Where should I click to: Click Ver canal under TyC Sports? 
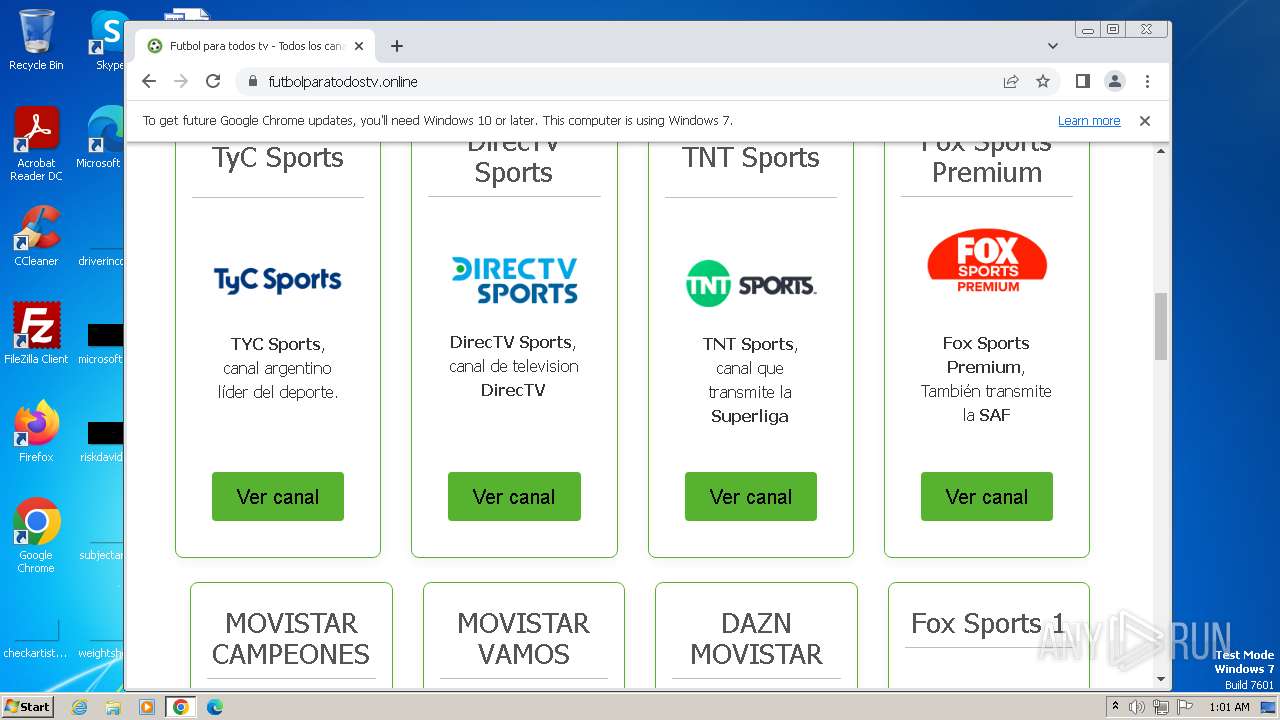(x=278, y=496)
